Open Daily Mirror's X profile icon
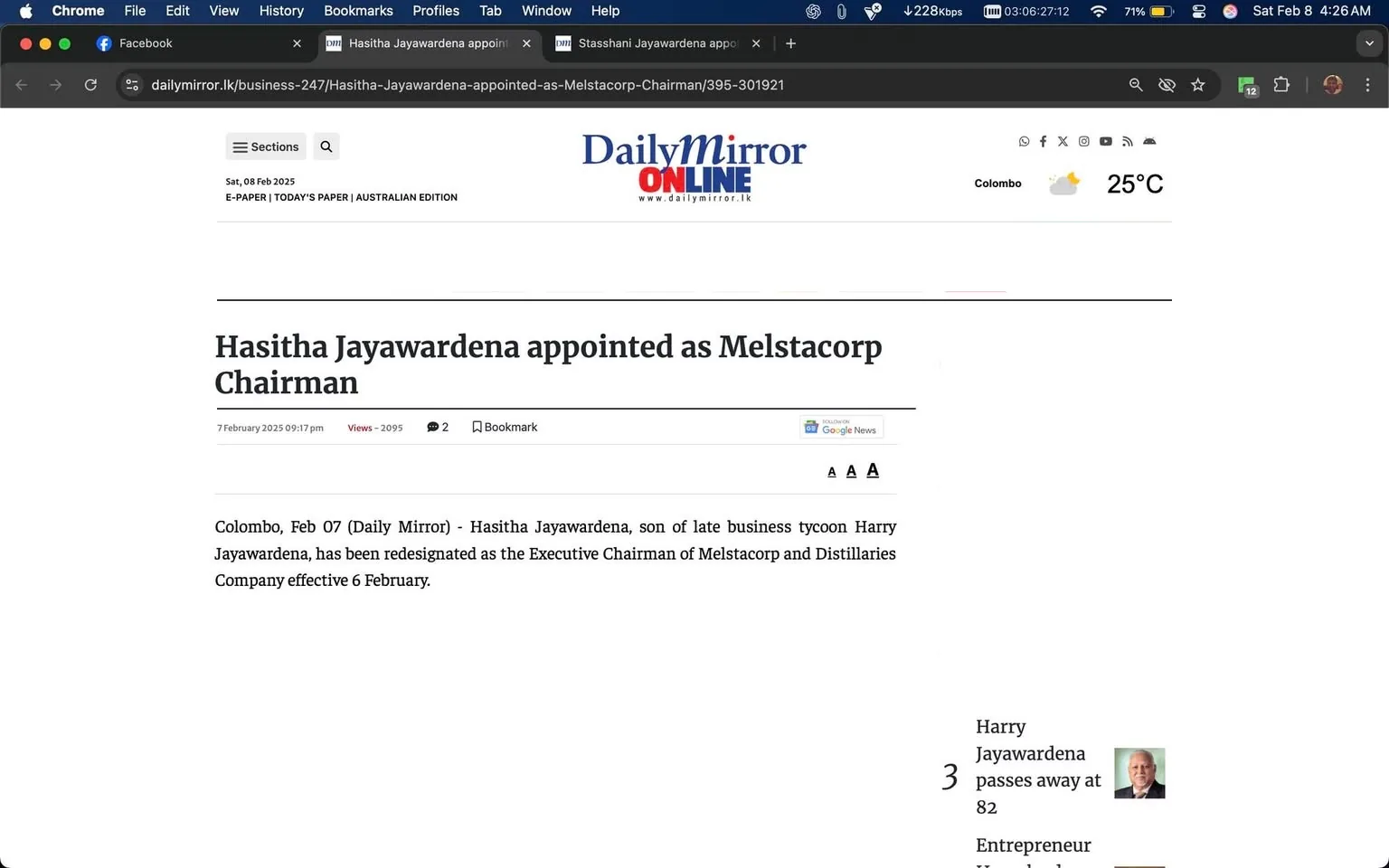Viewport: 1389px width, 868px height. (1063, 141)
